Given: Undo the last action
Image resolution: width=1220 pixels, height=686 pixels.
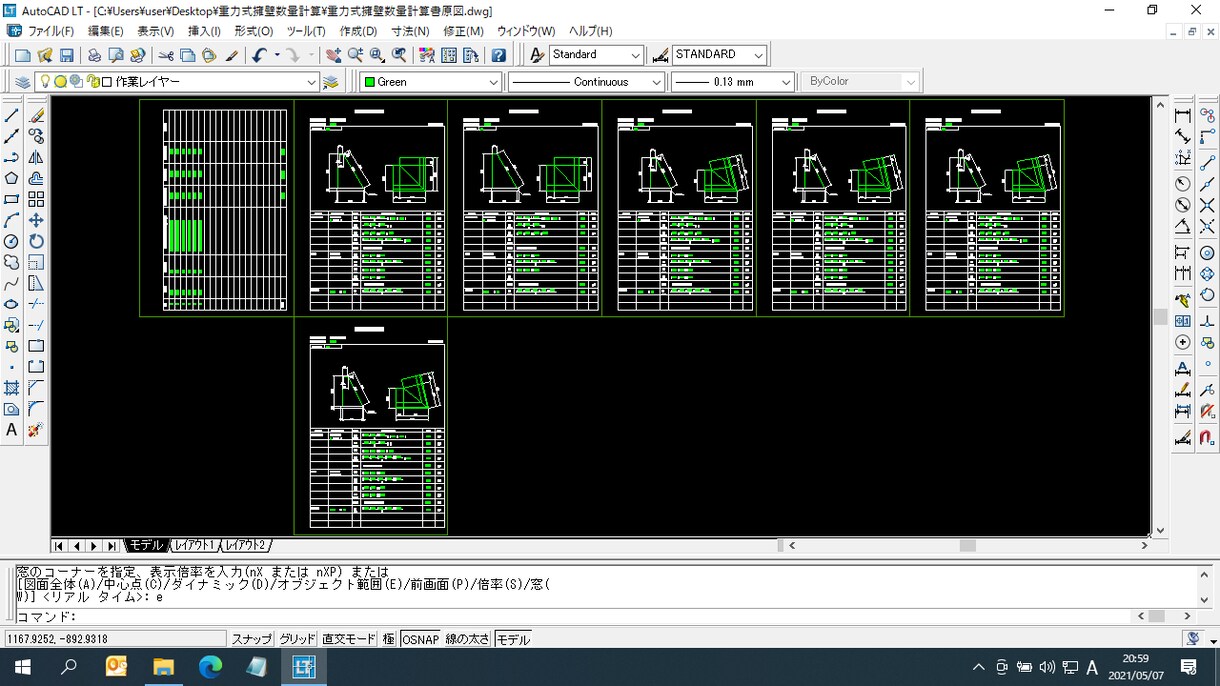Looking at the screenshot, I should 259,55.
